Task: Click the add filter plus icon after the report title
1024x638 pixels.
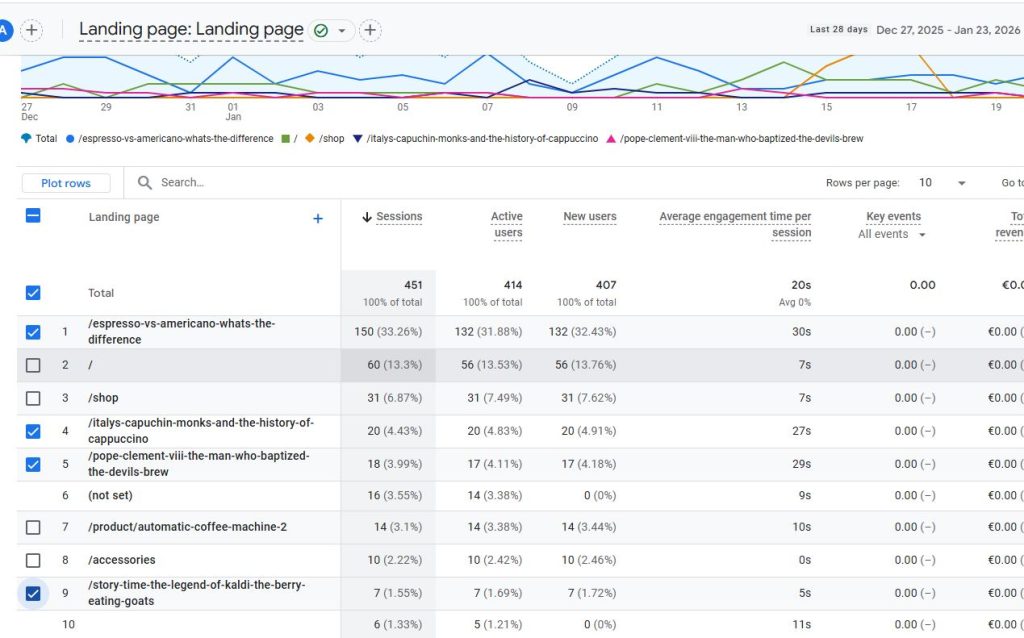Action: tap(370, 30)
